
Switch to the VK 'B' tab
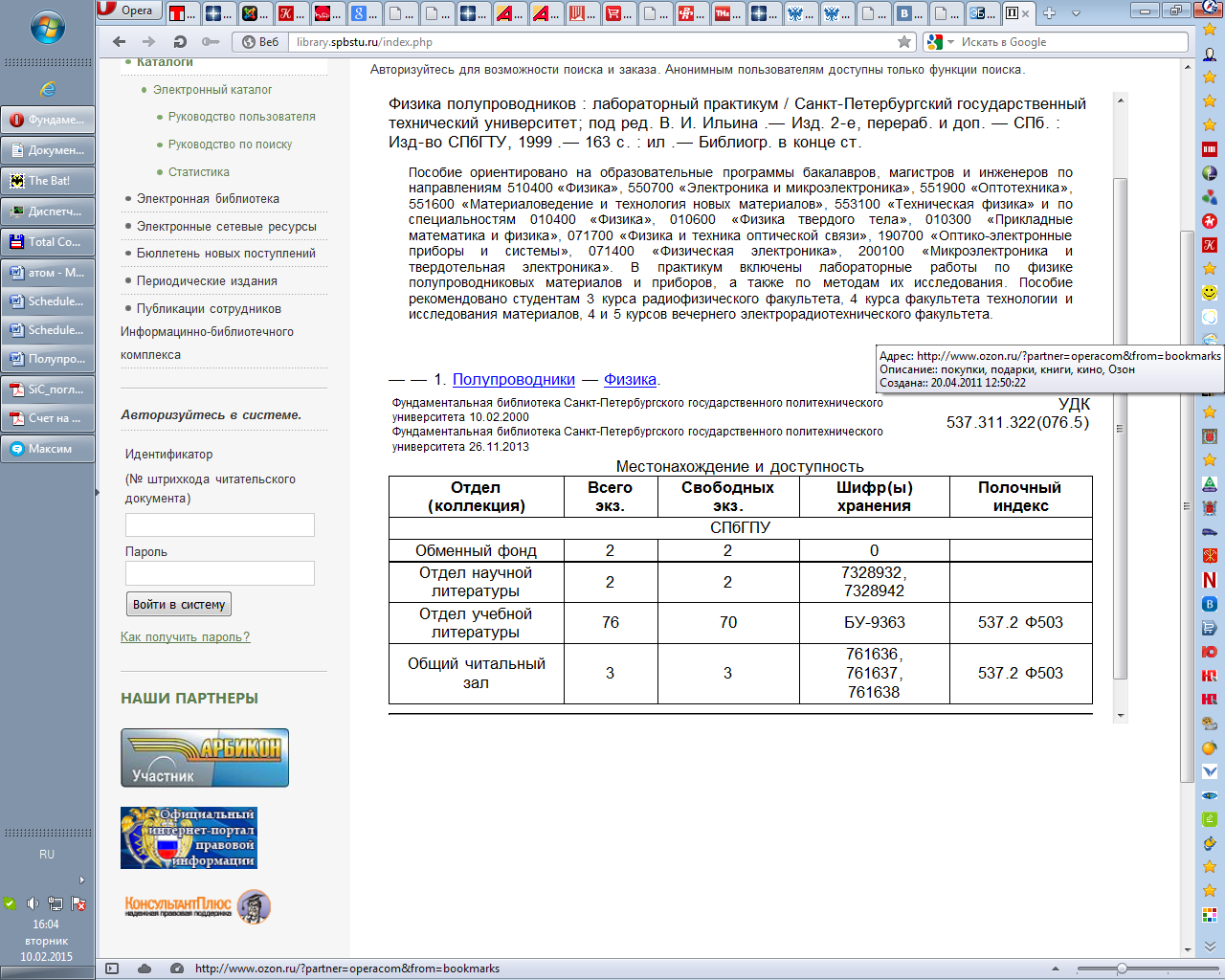point(909,13)
